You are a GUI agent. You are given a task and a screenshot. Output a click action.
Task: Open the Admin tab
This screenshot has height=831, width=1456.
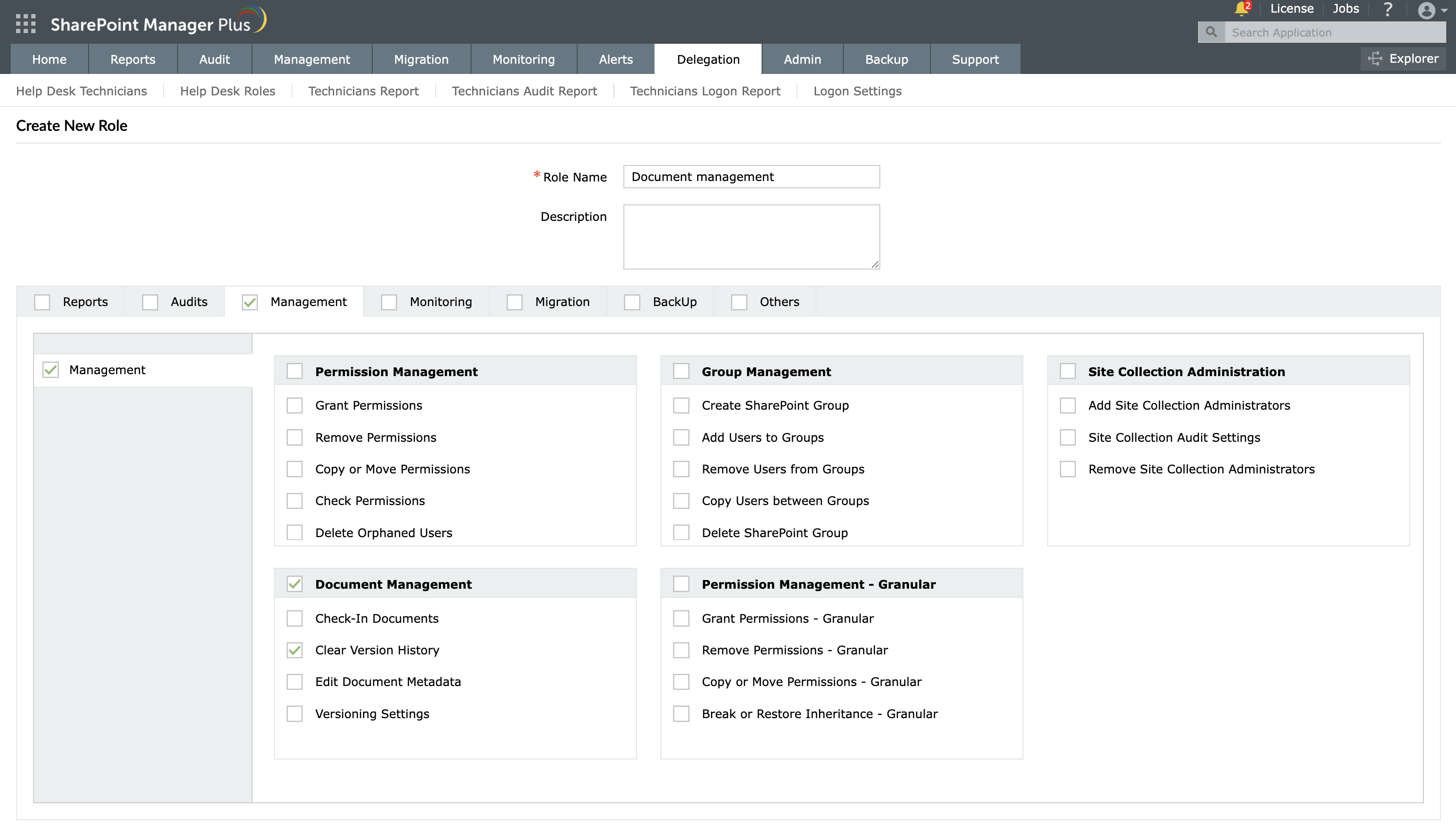[x=802, y=59]
